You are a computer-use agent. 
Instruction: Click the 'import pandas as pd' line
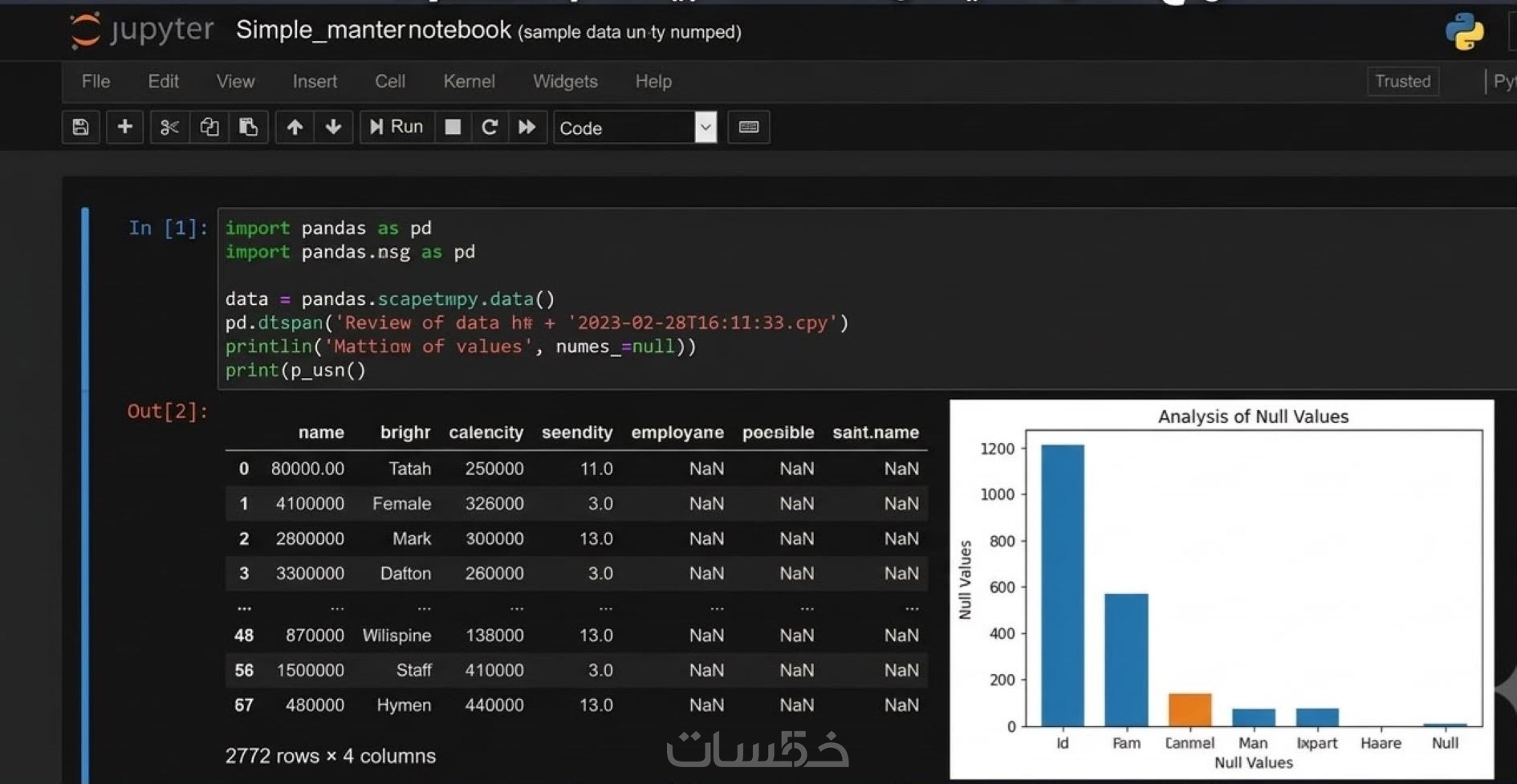point(328,228)
